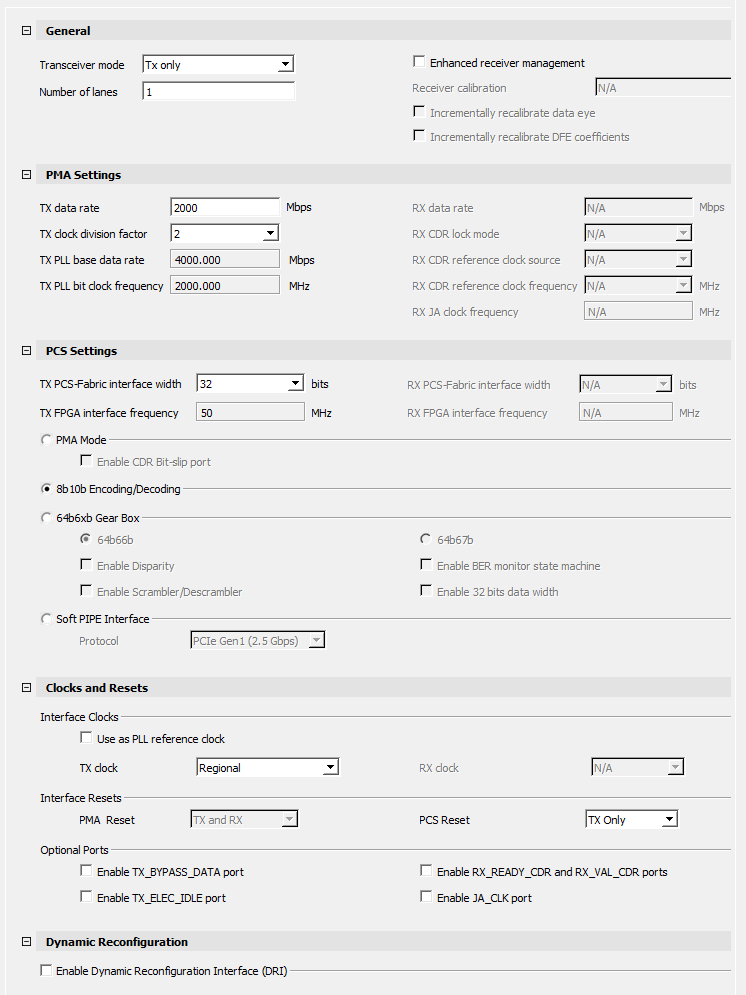Select 64b6xb Gear Box radio button
This screenshot has height=995, width=746.
tap(46, 517)
